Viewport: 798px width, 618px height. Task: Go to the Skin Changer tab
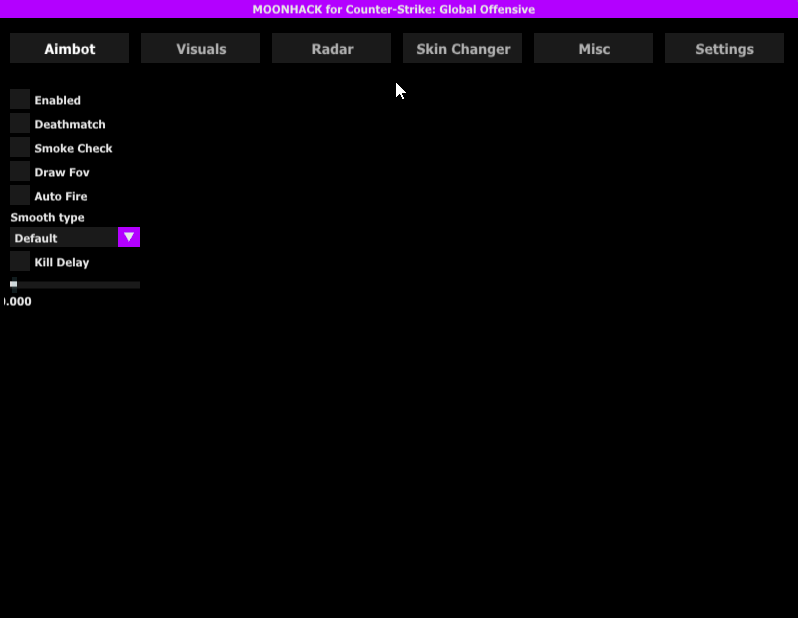[463, 48]
